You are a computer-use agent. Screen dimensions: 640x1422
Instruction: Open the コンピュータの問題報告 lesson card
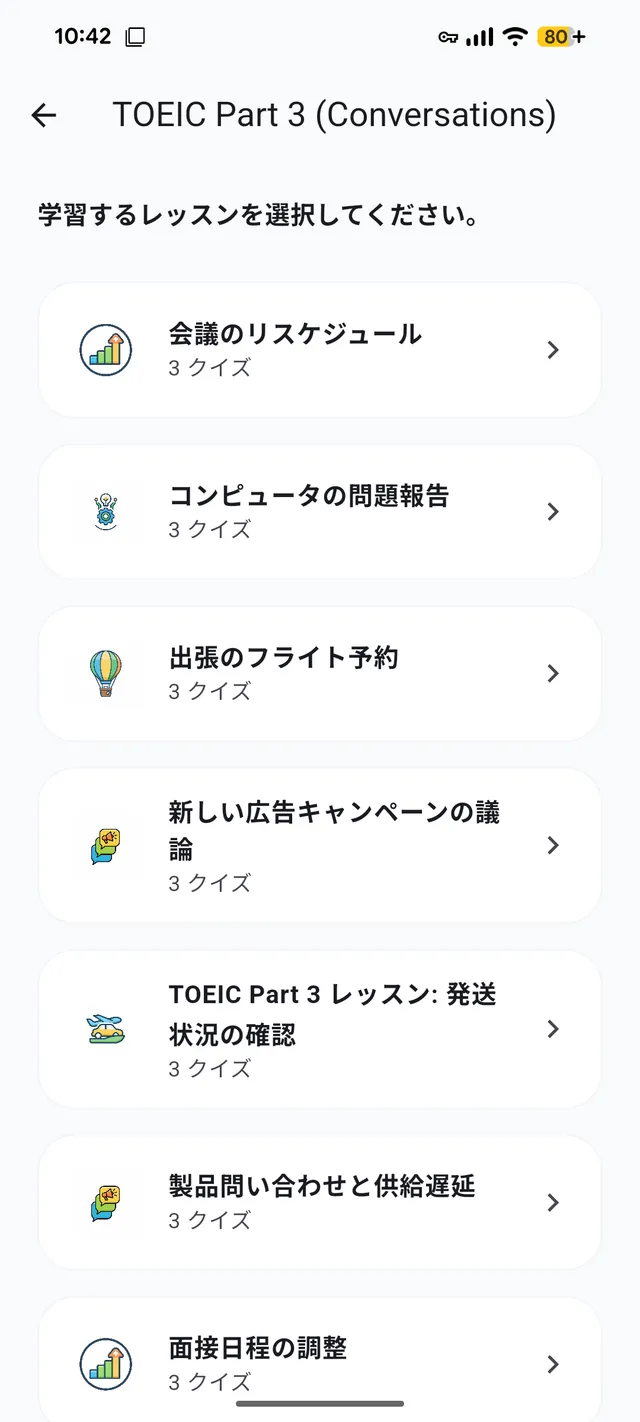tap(320, 511)
